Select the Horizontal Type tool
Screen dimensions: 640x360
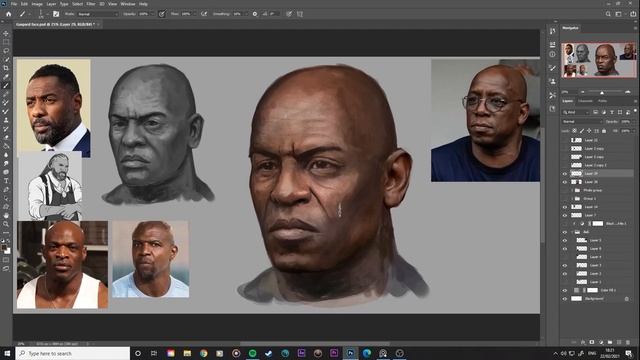(6, 181)
